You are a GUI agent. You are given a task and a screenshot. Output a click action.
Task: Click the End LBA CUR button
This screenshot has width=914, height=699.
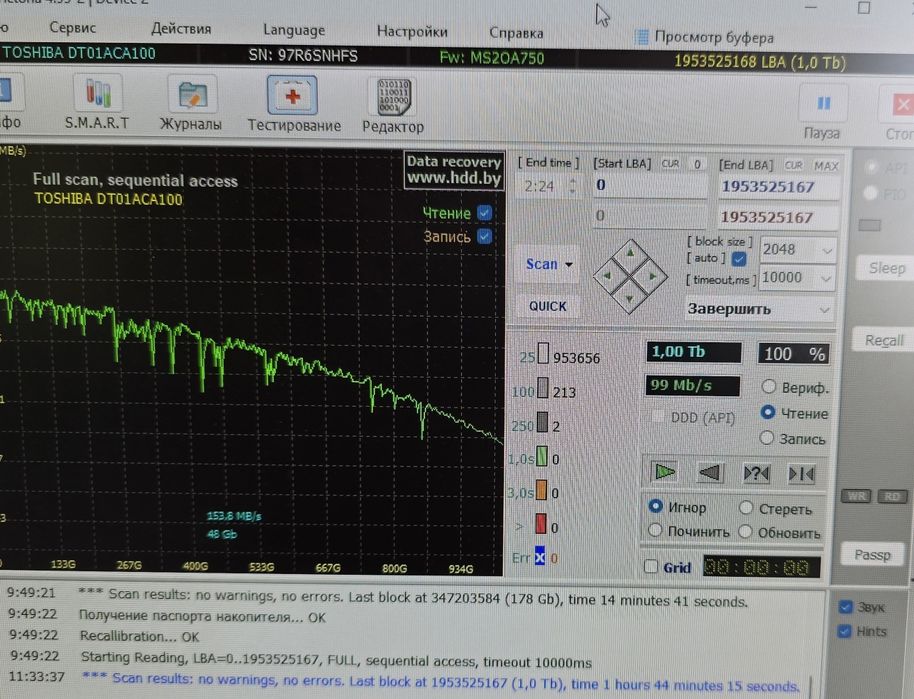pos(793,166)
